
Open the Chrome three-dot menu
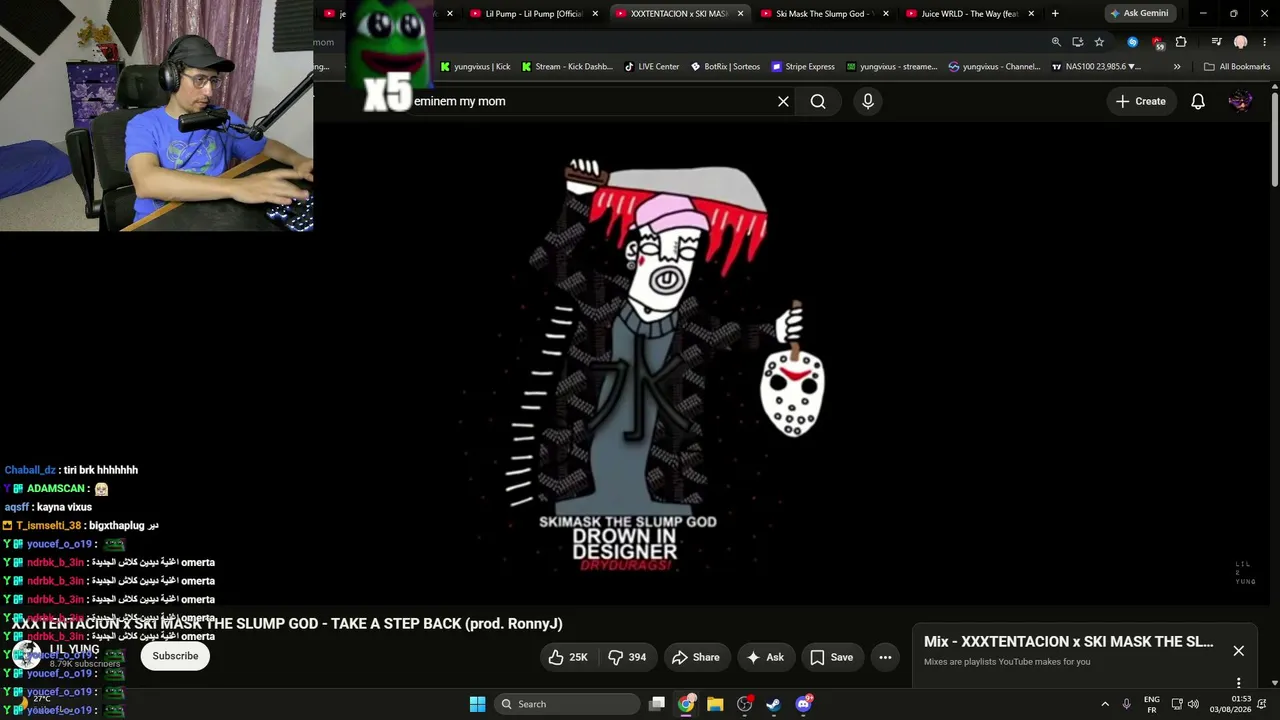point(1263,42)
